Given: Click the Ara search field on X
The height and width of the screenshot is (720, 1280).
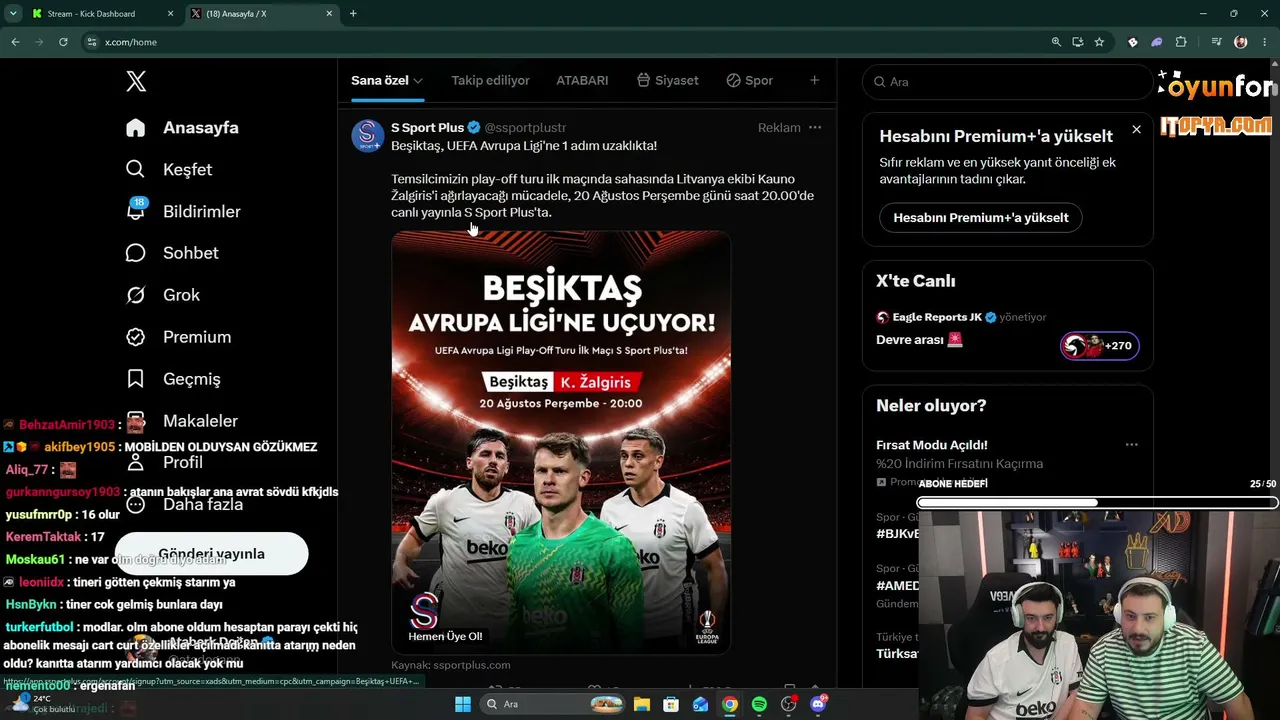Looking at the screenshot, I should click(x=1008, y=82).
